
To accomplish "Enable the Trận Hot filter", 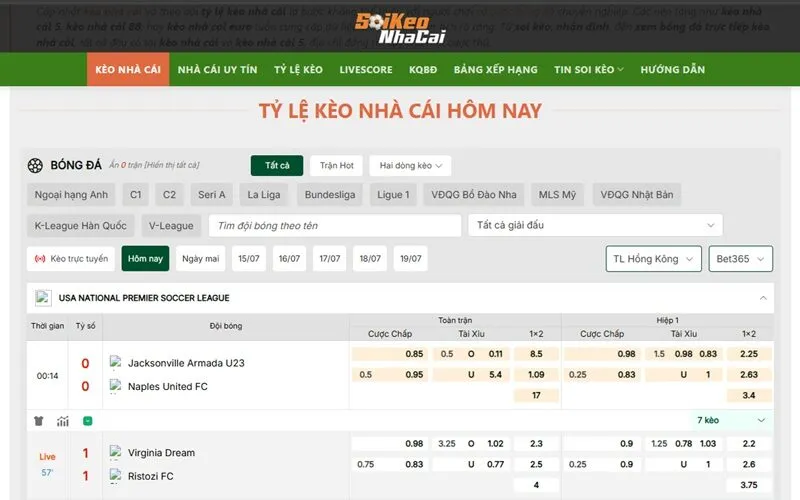I will tap(336, 166).
